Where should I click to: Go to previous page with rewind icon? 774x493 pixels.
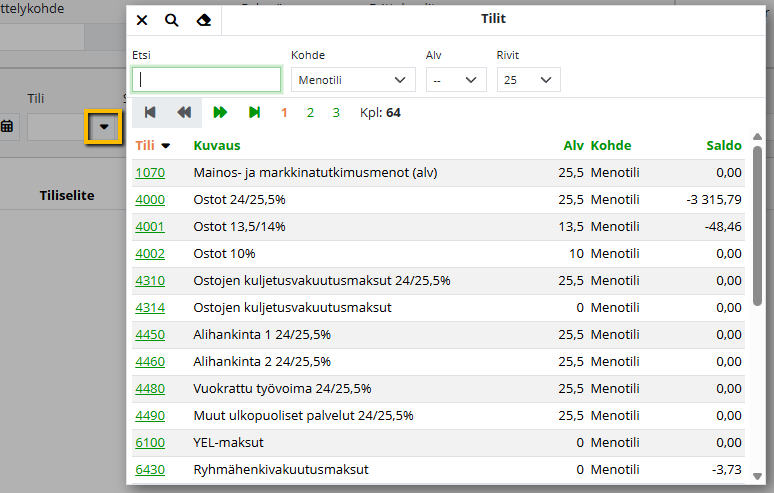(x=184, y=113)
